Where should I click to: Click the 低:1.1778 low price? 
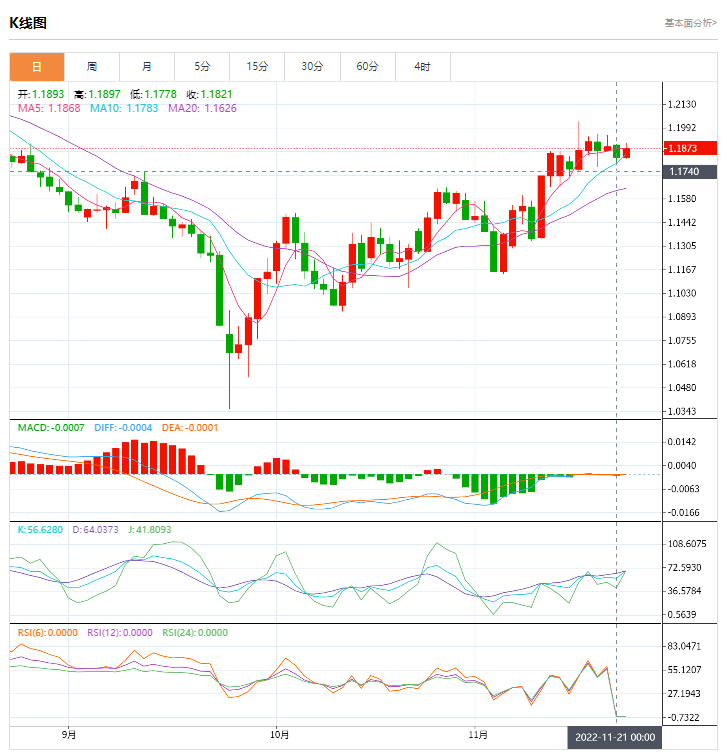point(153,94)
